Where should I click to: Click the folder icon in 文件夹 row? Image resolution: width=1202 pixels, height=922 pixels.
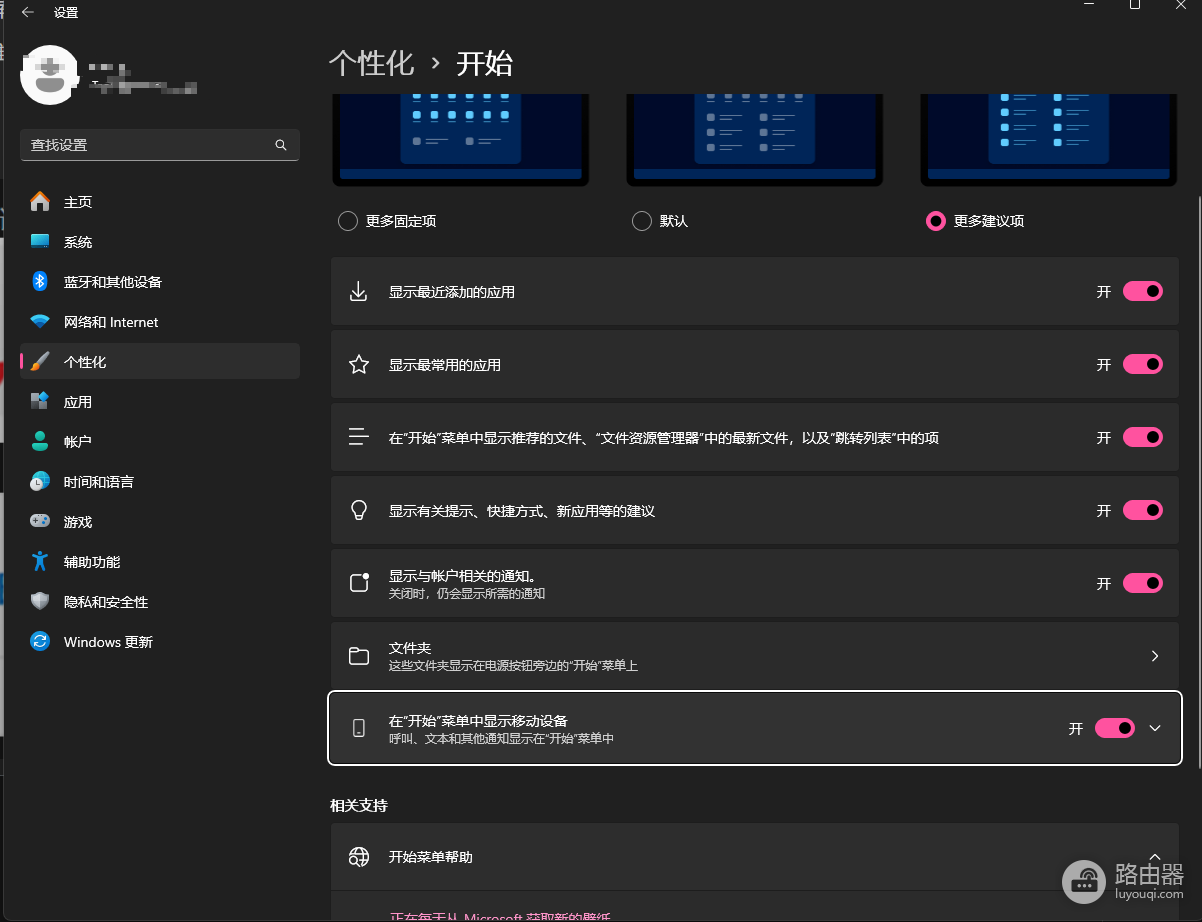click(358, 657)
